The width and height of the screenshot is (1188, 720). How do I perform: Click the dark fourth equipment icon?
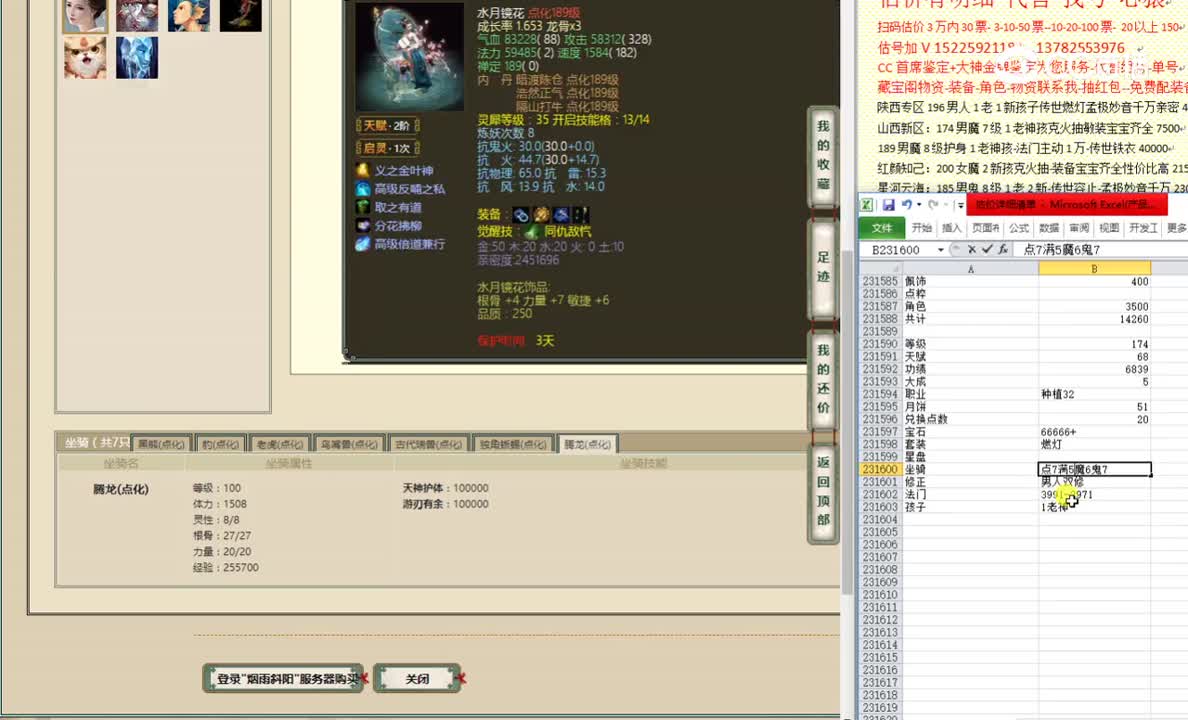click(580, 215)
